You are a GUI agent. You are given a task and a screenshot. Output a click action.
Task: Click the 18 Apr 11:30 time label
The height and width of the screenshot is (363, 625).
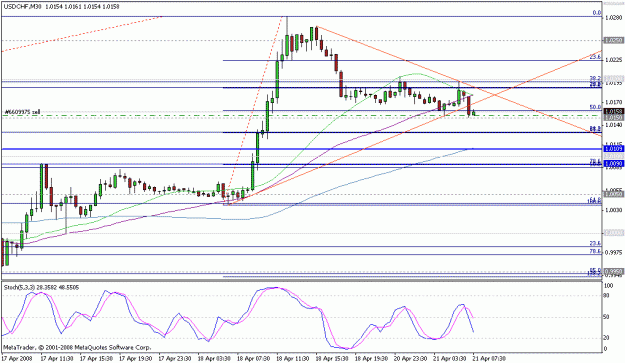(293, 358)
